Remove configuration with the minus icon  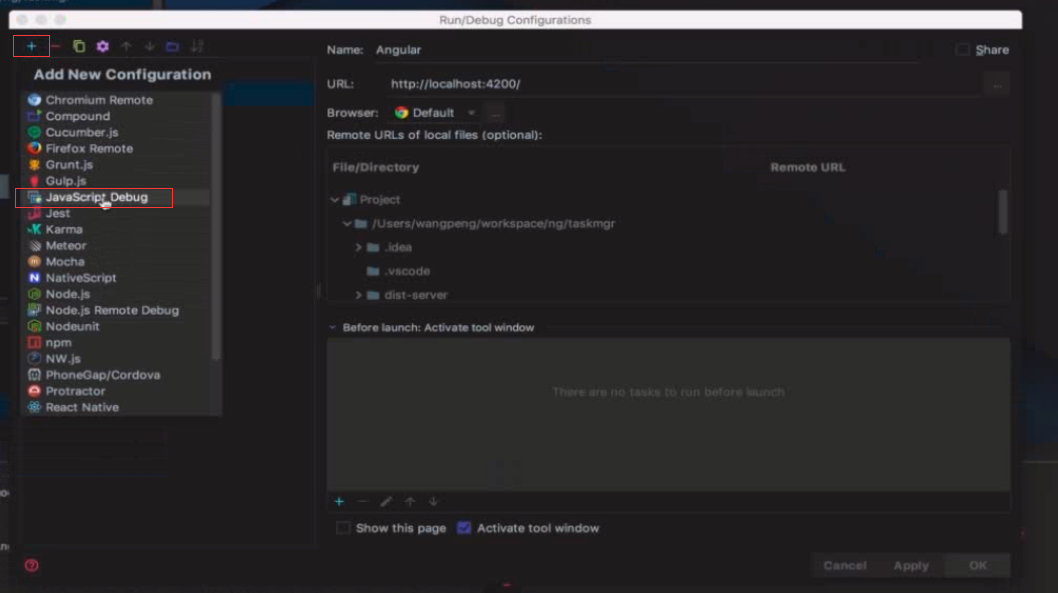55,47
